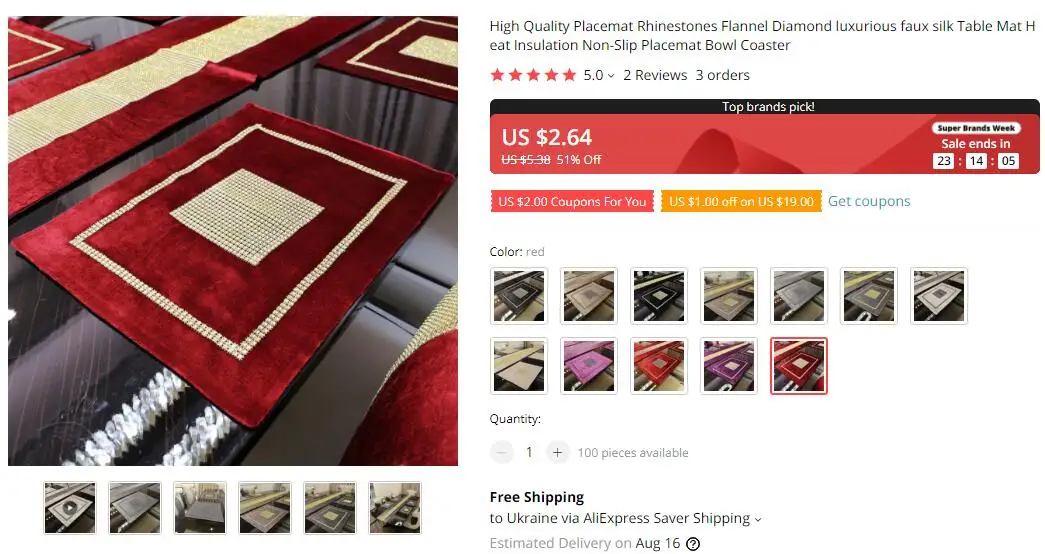Select the selected red placemat color swatch
1045x554 pixels.
point(798,366)
